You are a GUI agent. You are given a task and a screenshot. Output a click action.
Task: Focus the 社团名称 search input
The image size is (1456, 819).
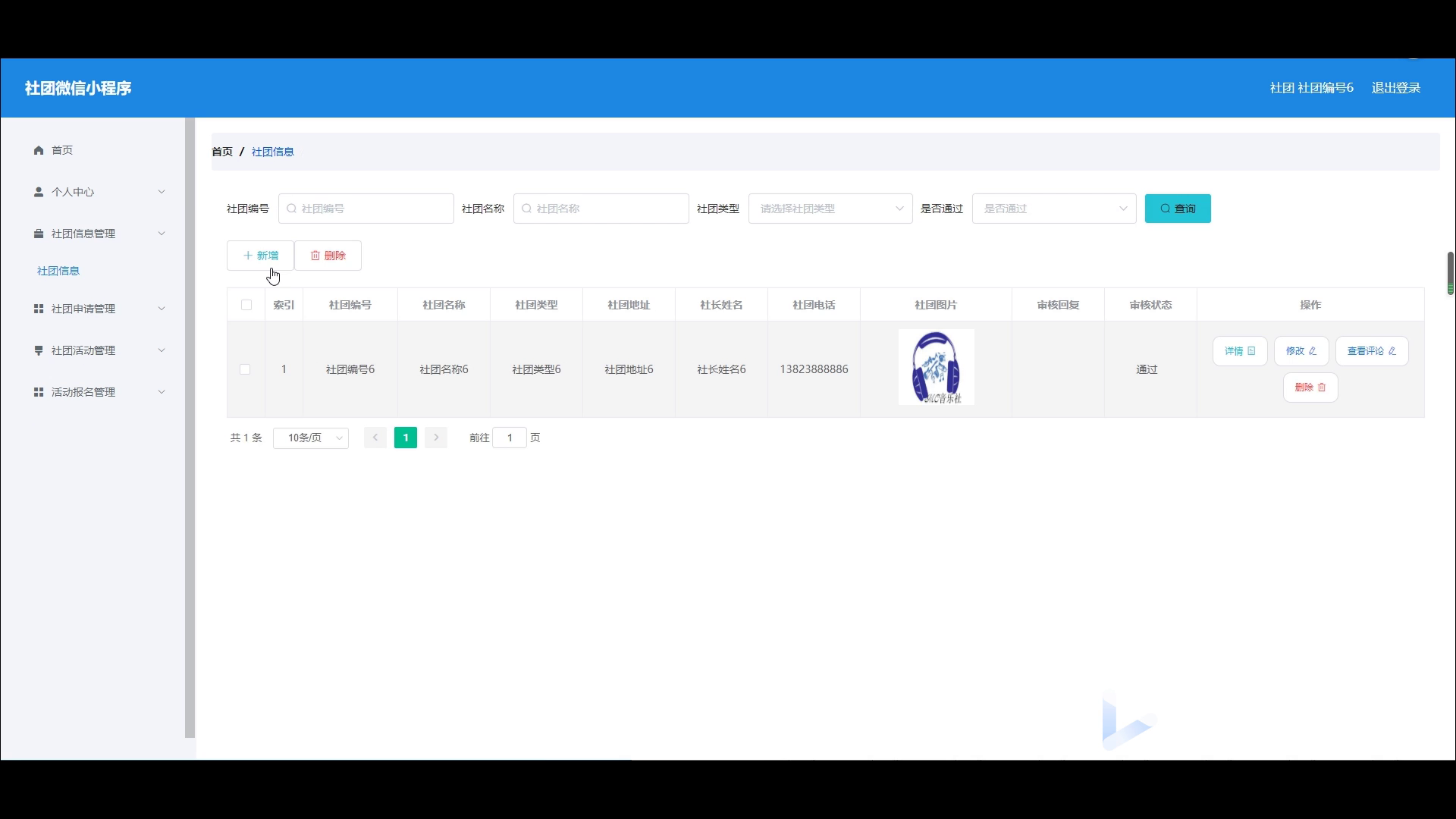[601, 209]
